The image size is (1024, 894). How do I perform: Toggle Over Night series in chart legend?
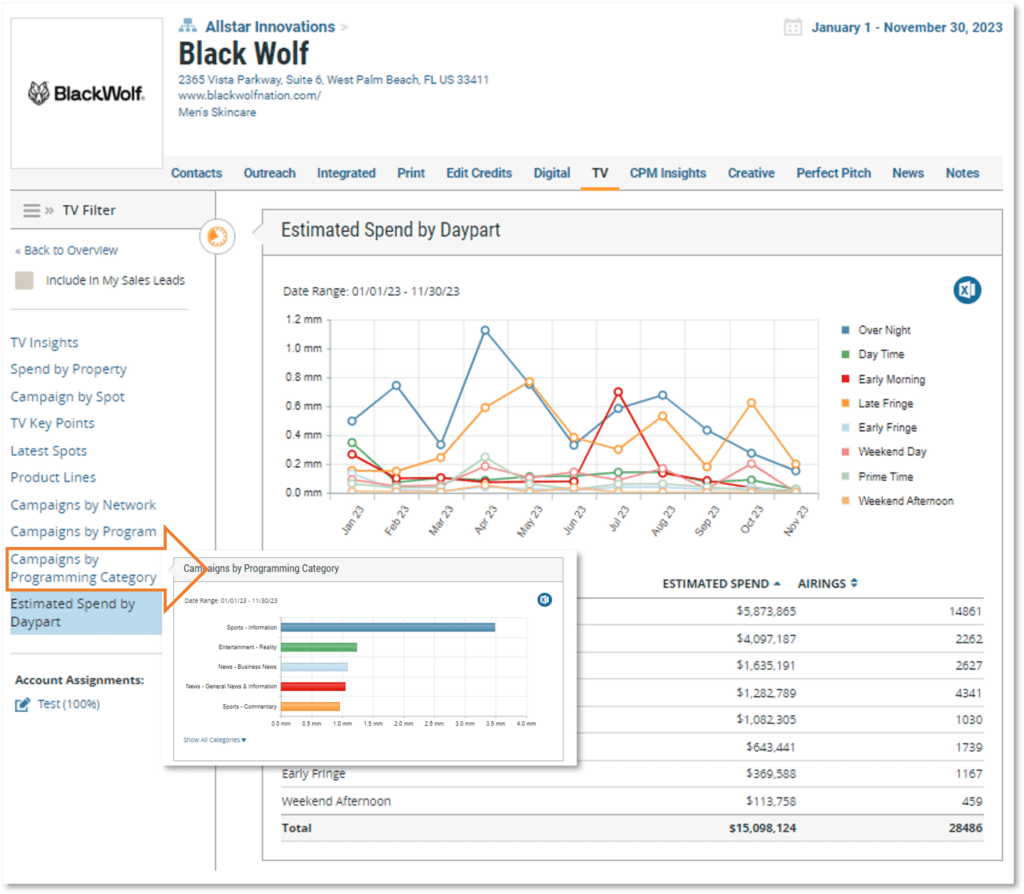click(884, 330)
